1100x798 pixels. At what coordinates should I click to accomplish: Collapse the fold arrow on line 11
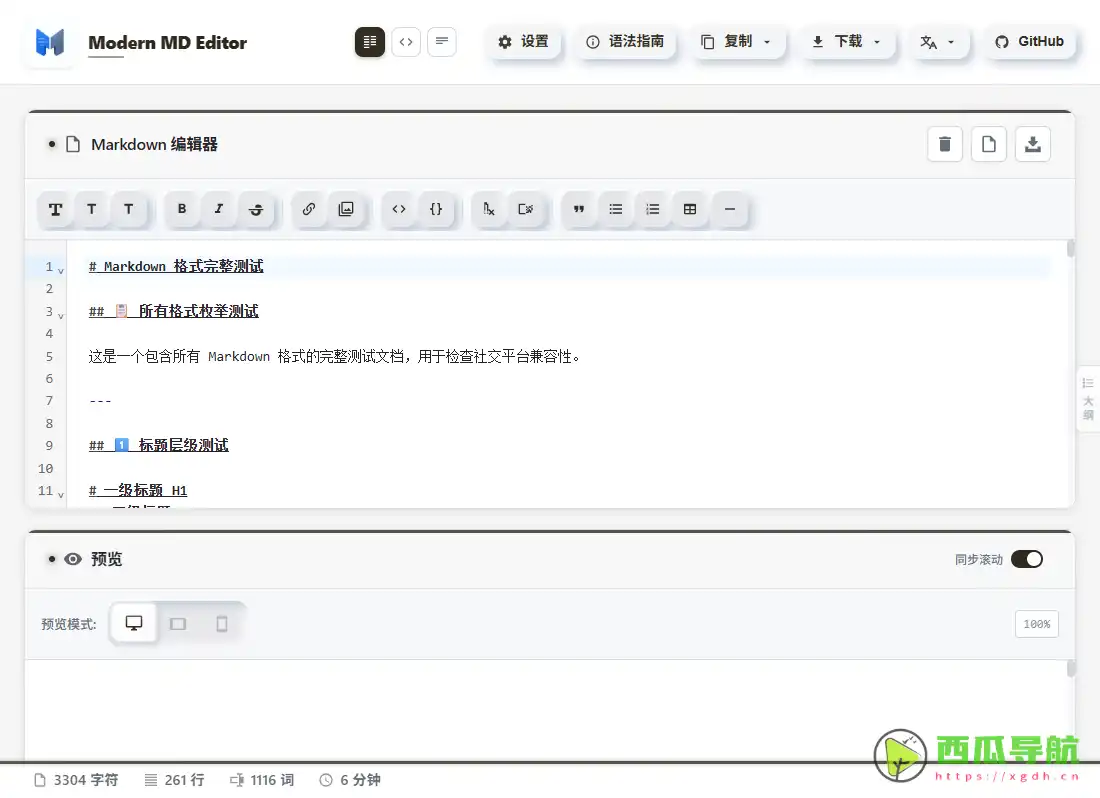pos(61,495)
